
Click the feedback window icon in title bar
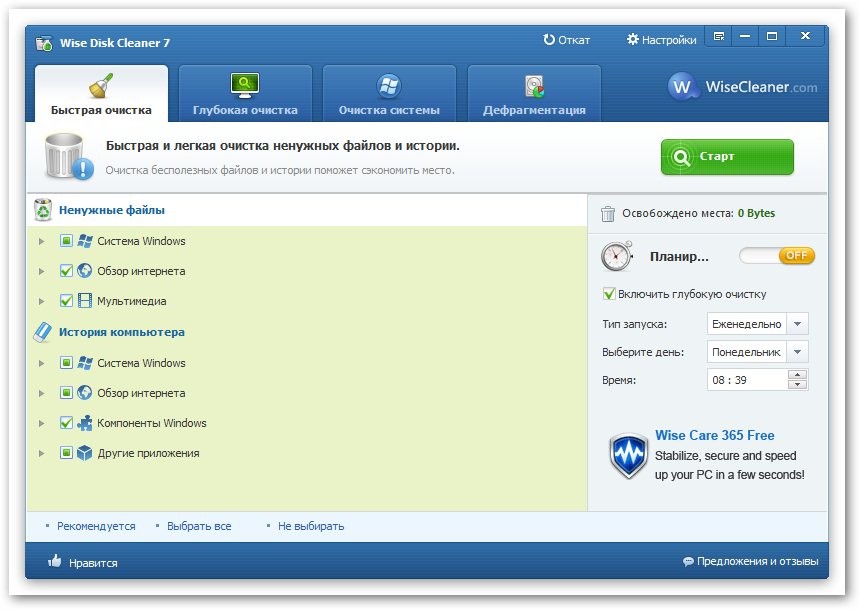click(718, 37)
